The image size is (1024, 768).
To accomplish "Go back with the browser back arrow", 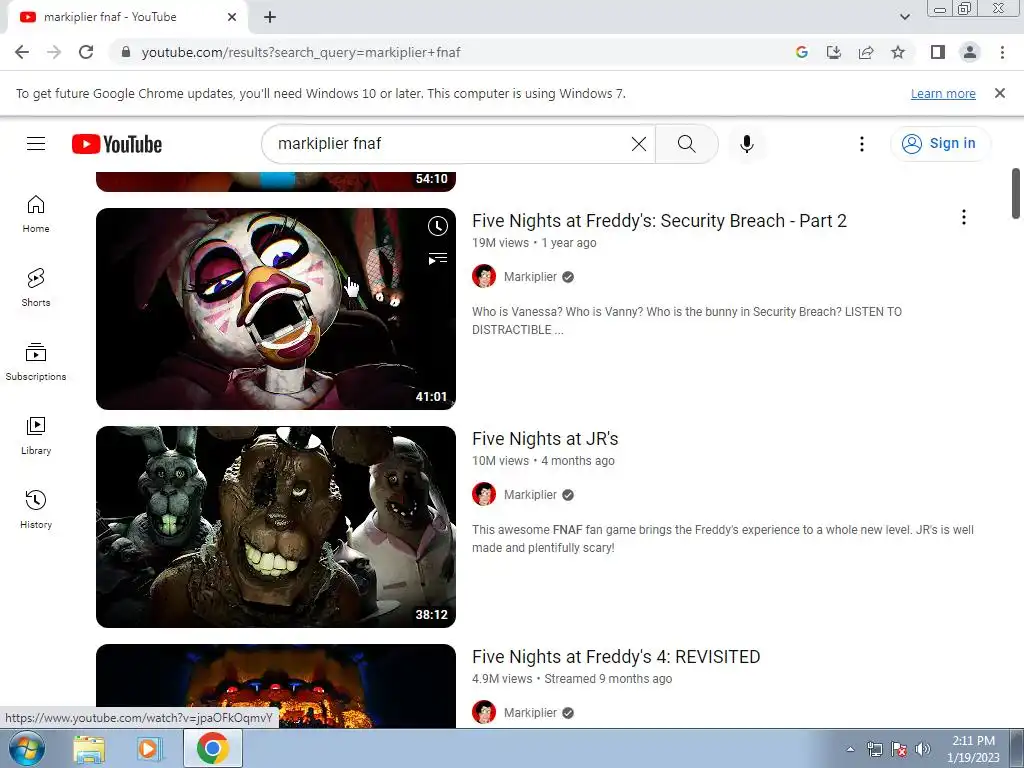I will coord(22,52).
